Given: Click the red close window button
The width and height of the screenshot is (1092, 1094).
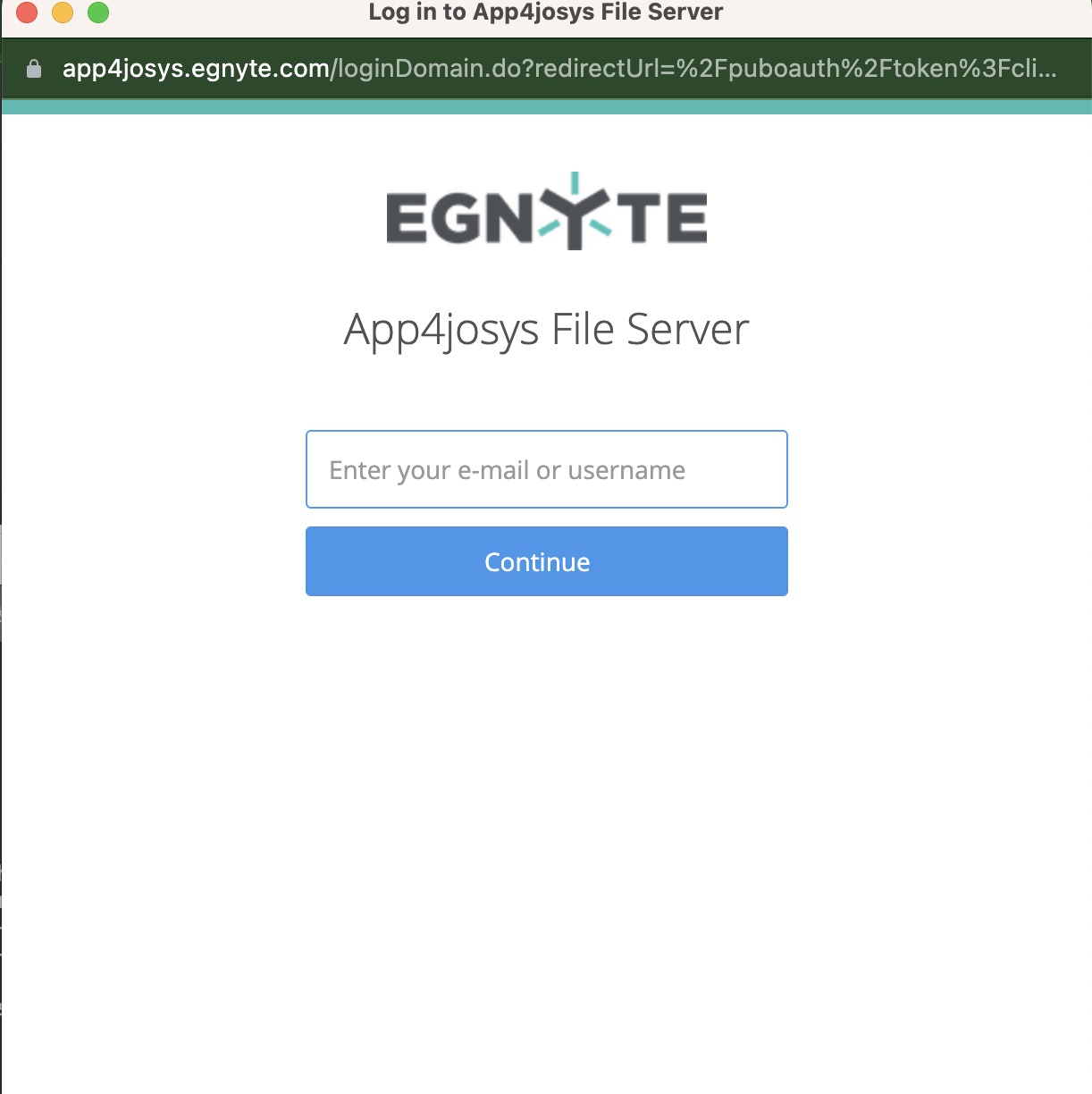Looking at the screenshot, I should 27,13.
